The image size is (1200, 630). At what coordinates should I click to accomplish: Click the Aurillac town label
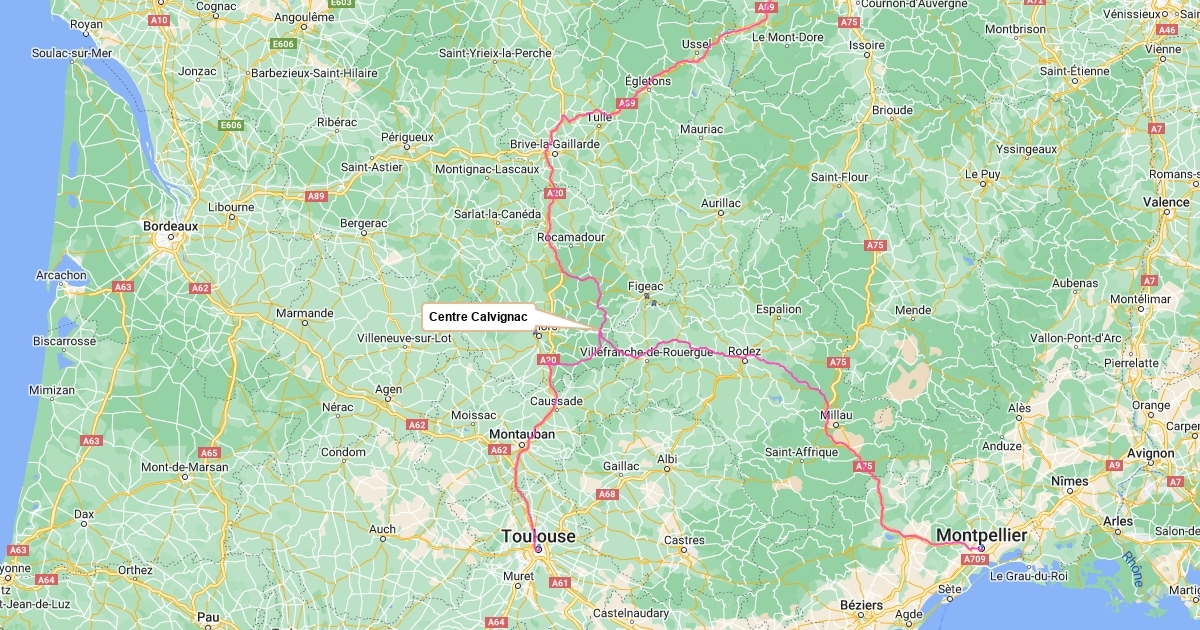click(721, 203)
